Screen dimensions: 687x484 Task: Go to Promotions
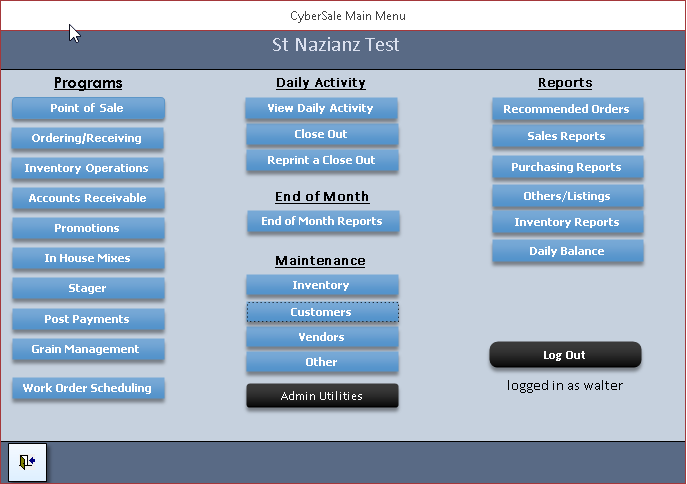(x=88, y=228)
